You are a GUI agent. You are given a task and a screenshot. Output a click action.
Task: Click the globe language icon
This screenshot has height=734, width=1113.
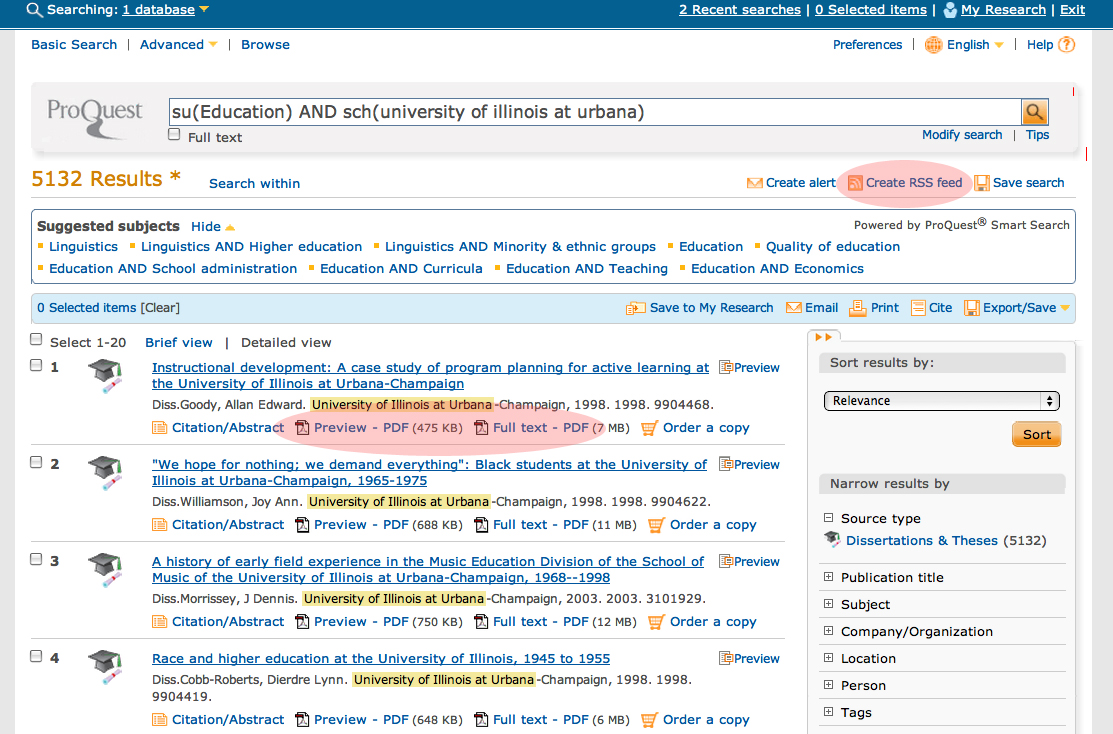[933, 45]
